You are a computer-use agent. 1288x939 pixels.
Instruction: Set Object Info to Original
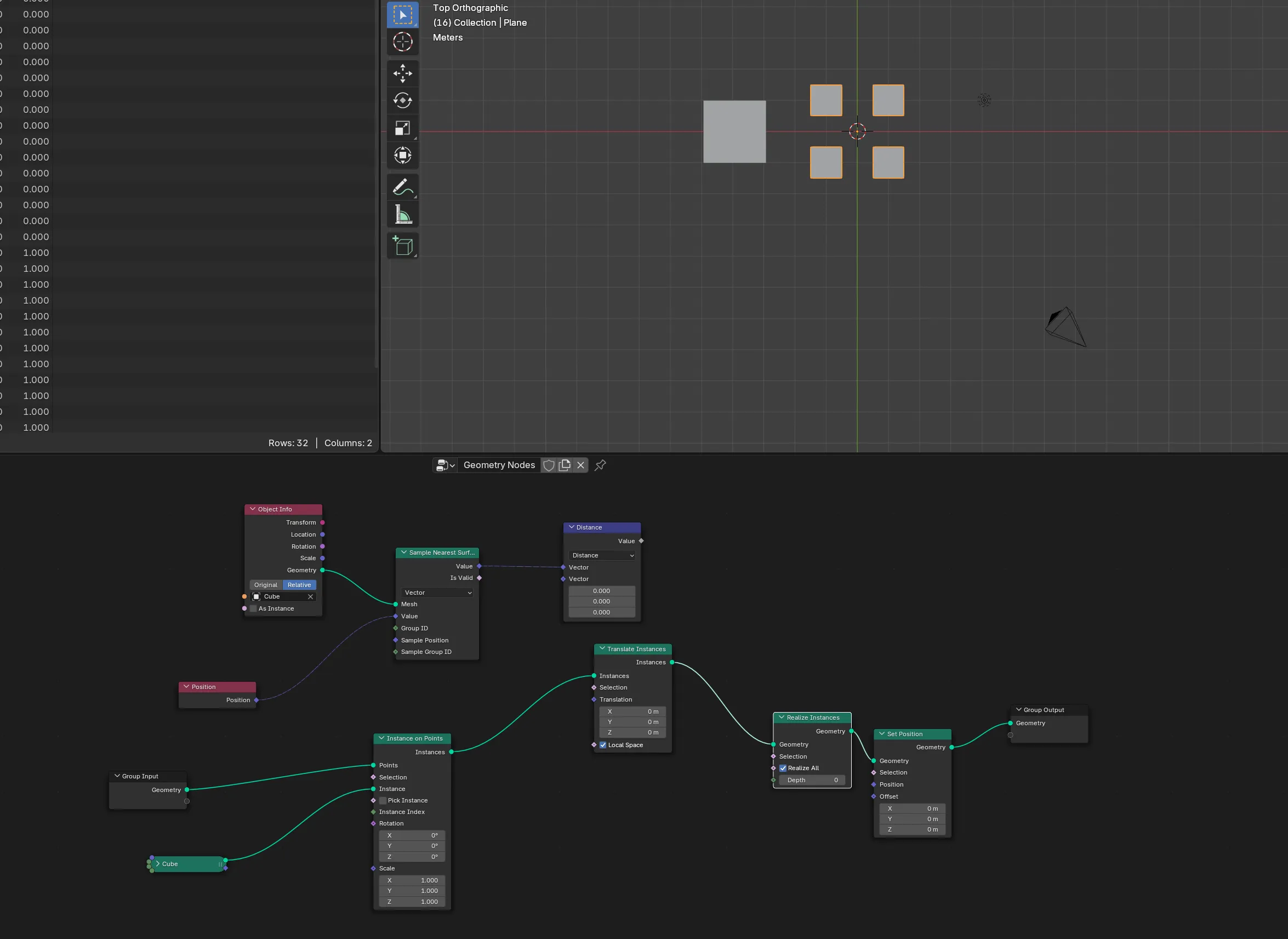(266, 585)
